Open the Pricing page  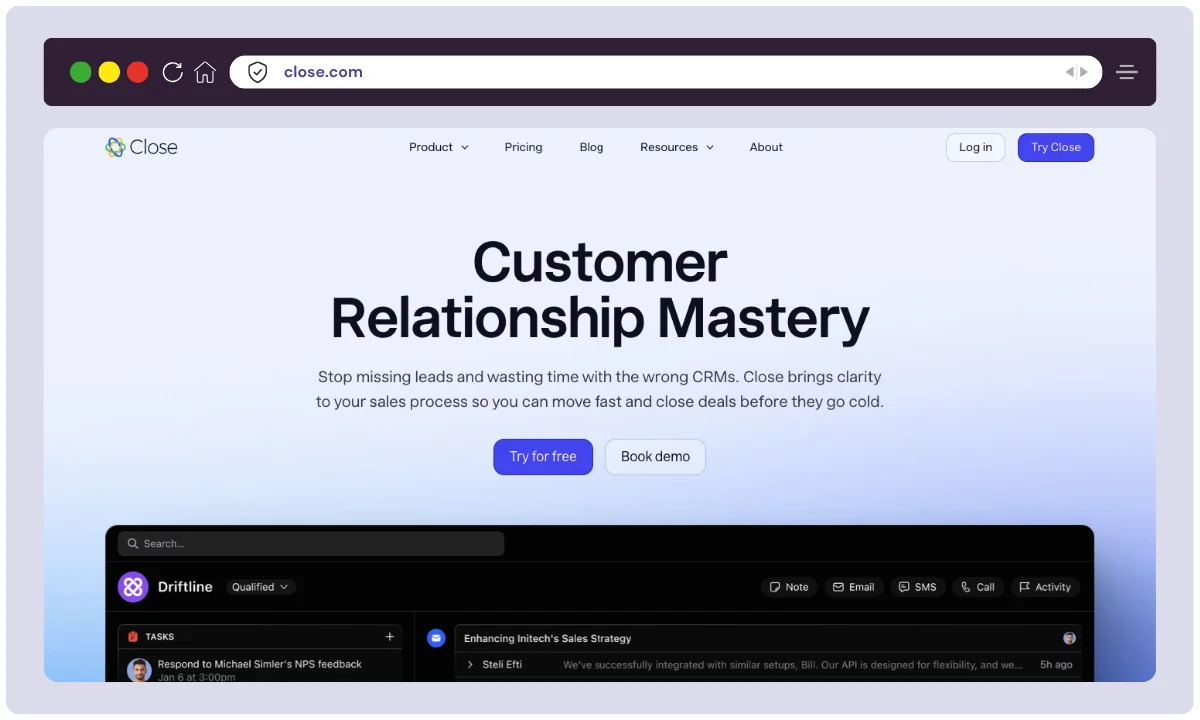coord(523,147)
